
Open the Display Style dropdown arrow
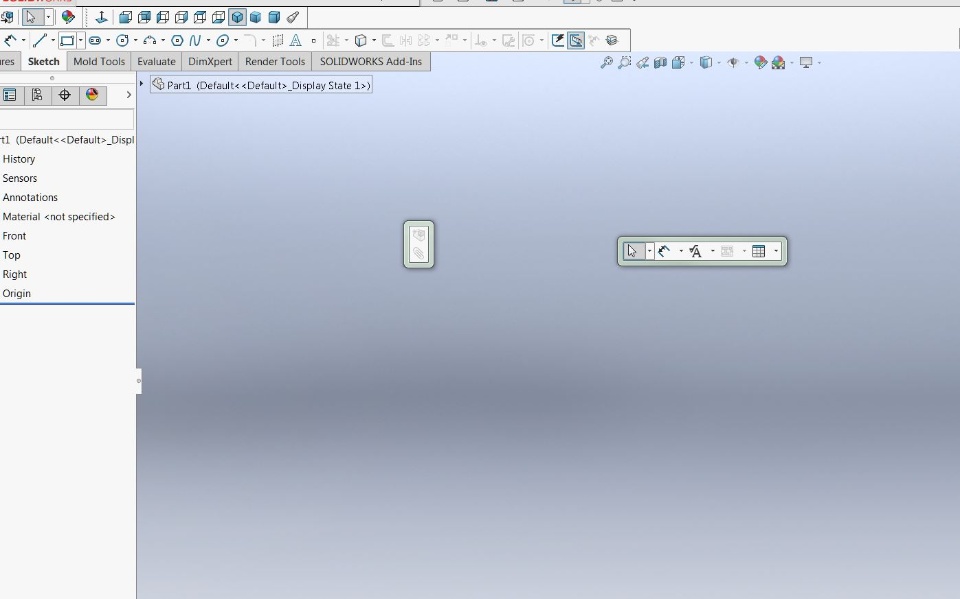click(718, 62)
